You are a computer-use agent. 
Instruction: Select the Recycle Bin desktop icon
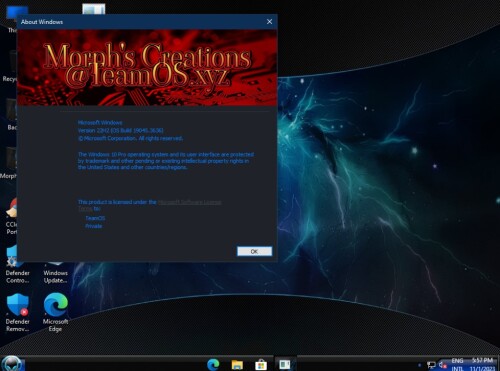point(10,67)
